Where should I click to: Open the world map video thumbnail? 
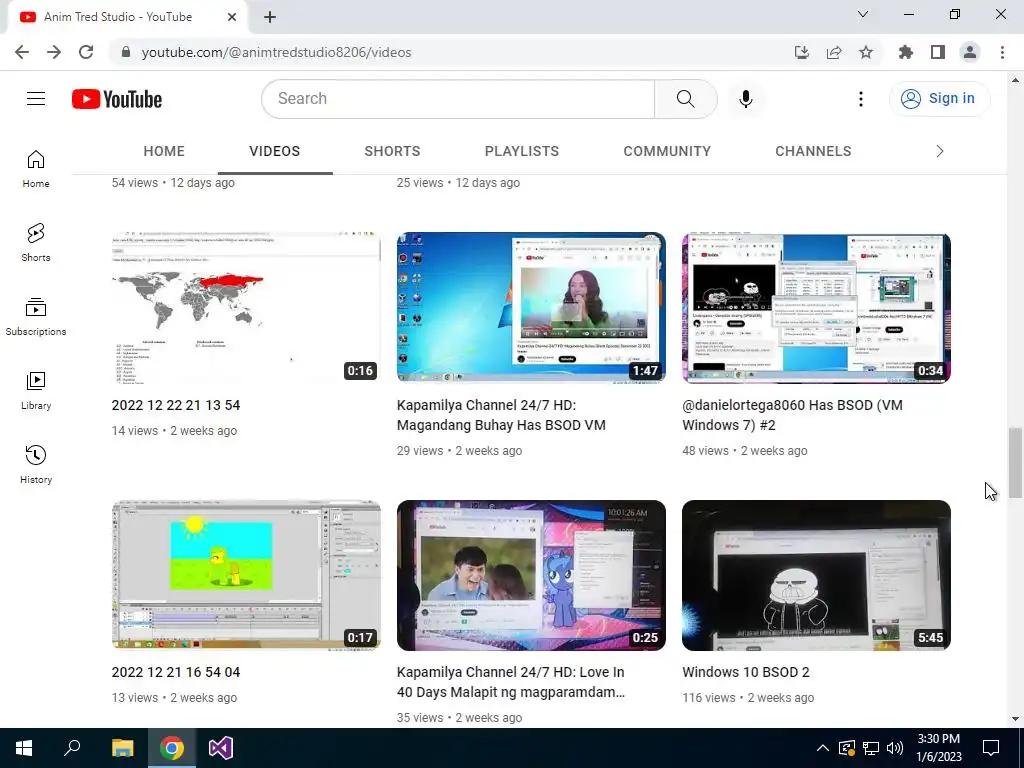point(246,308)
